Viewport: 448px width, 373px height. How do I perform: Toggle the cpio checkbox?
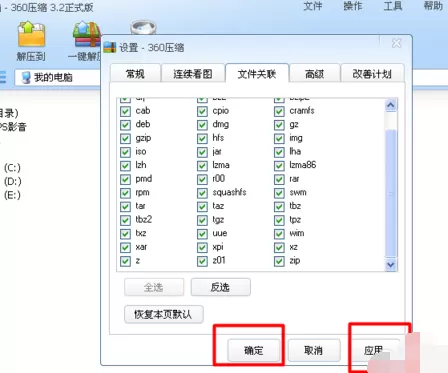coord(202,111)
